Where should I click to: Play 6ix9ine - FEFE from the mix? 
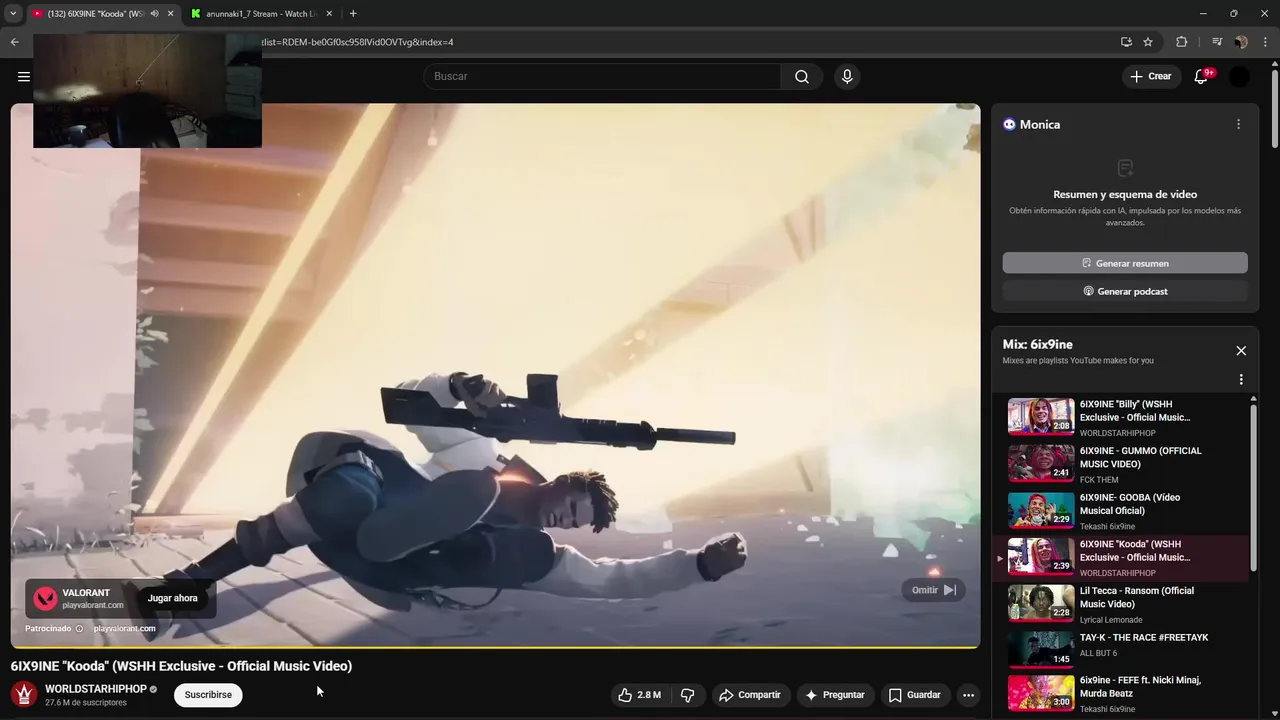coord(1121,694)
